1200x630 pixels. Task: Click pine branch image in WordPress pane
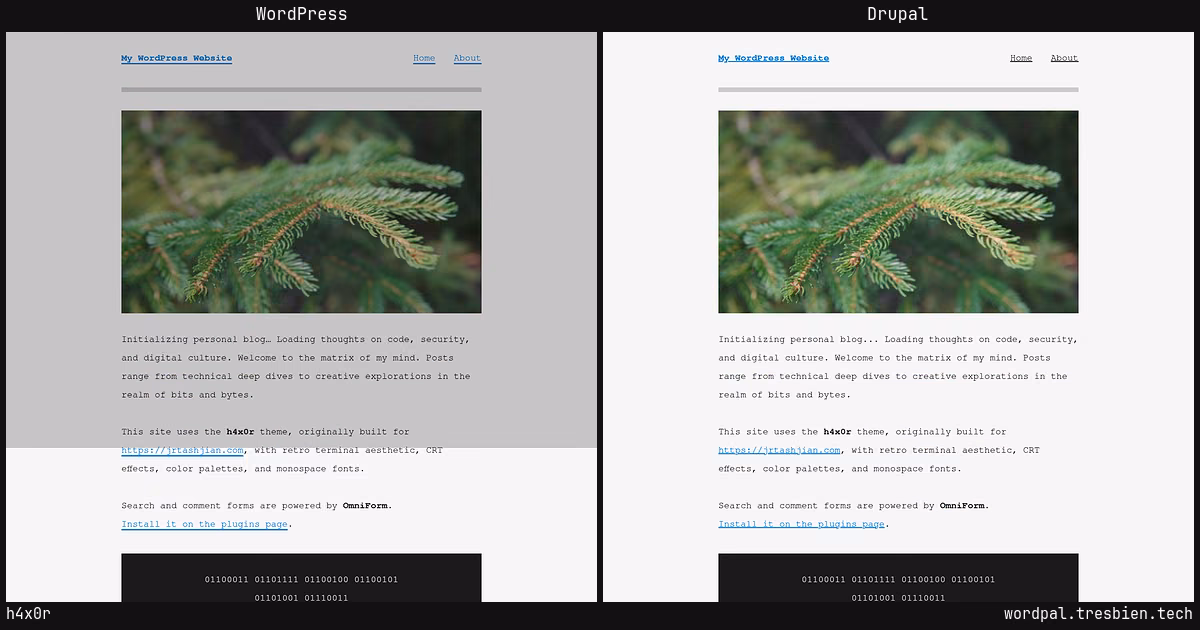tap(301, 212)
